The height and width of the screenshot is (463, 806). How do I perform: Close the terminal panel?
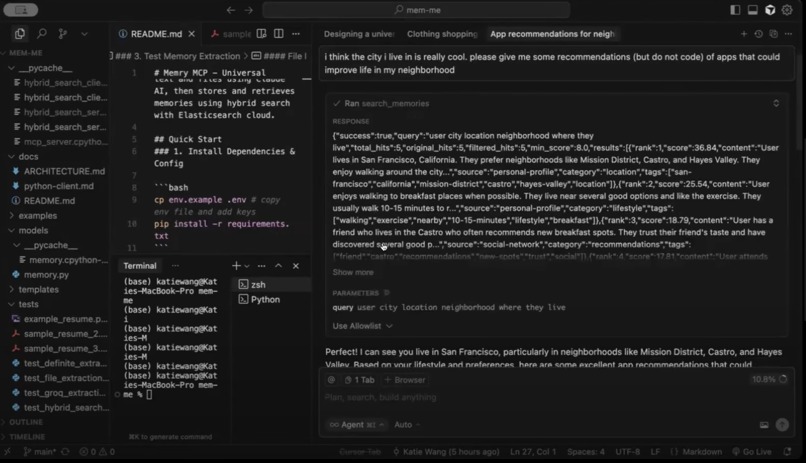pos(296,266)
